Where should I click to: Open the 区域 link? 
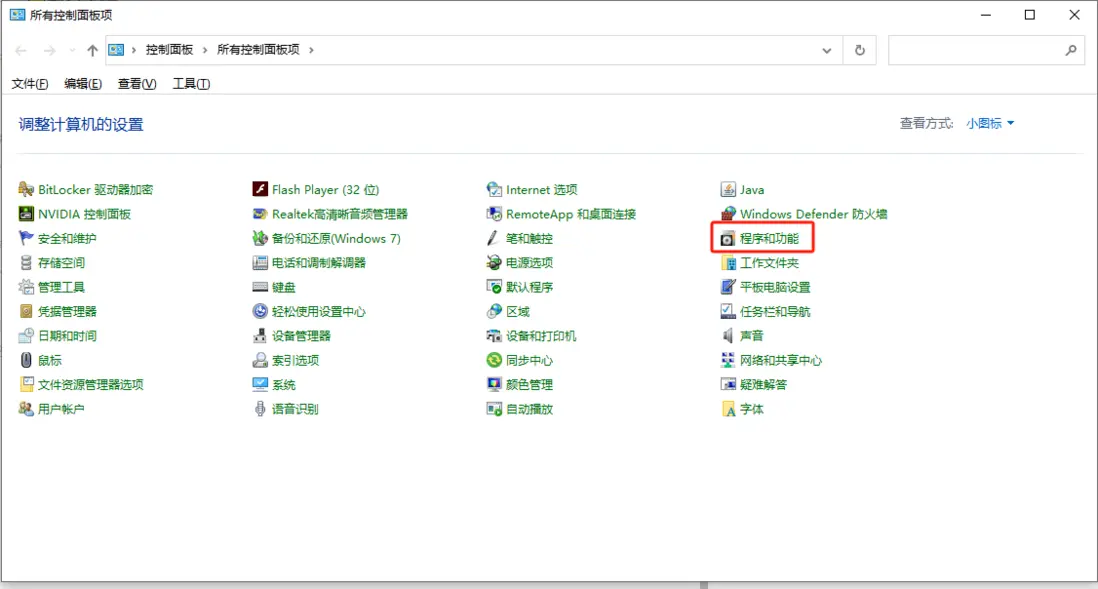pyautogui.click(x=518, y=311)
